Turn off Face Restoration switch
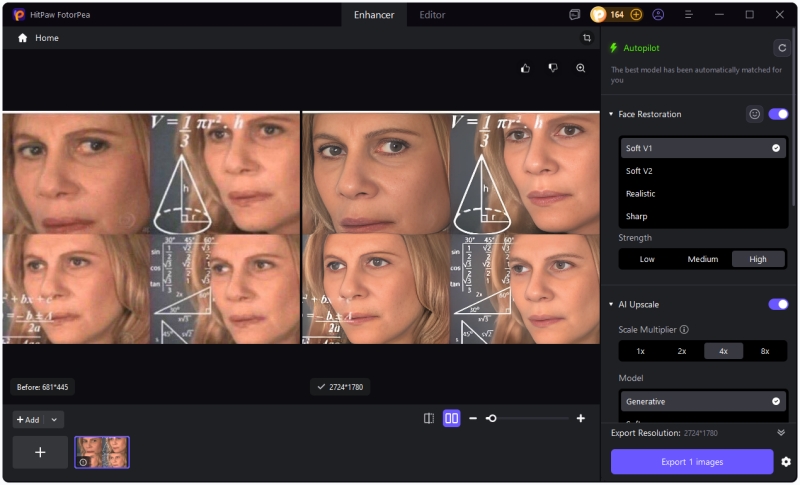The height and width of the screenshot is (485, 800). click(x=778, y=114)
